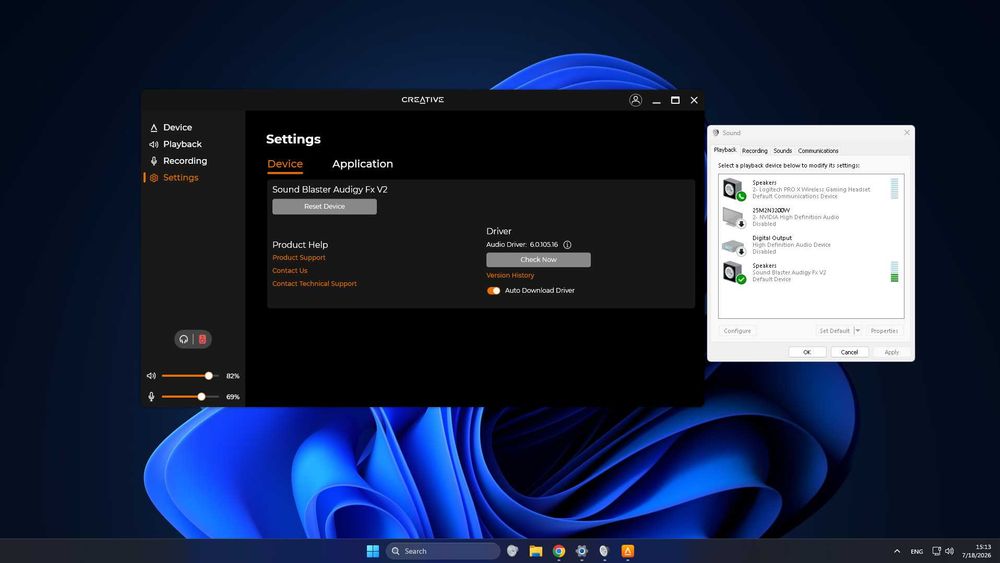Open the Version History link
The image size is (1000, 563).
510,275
